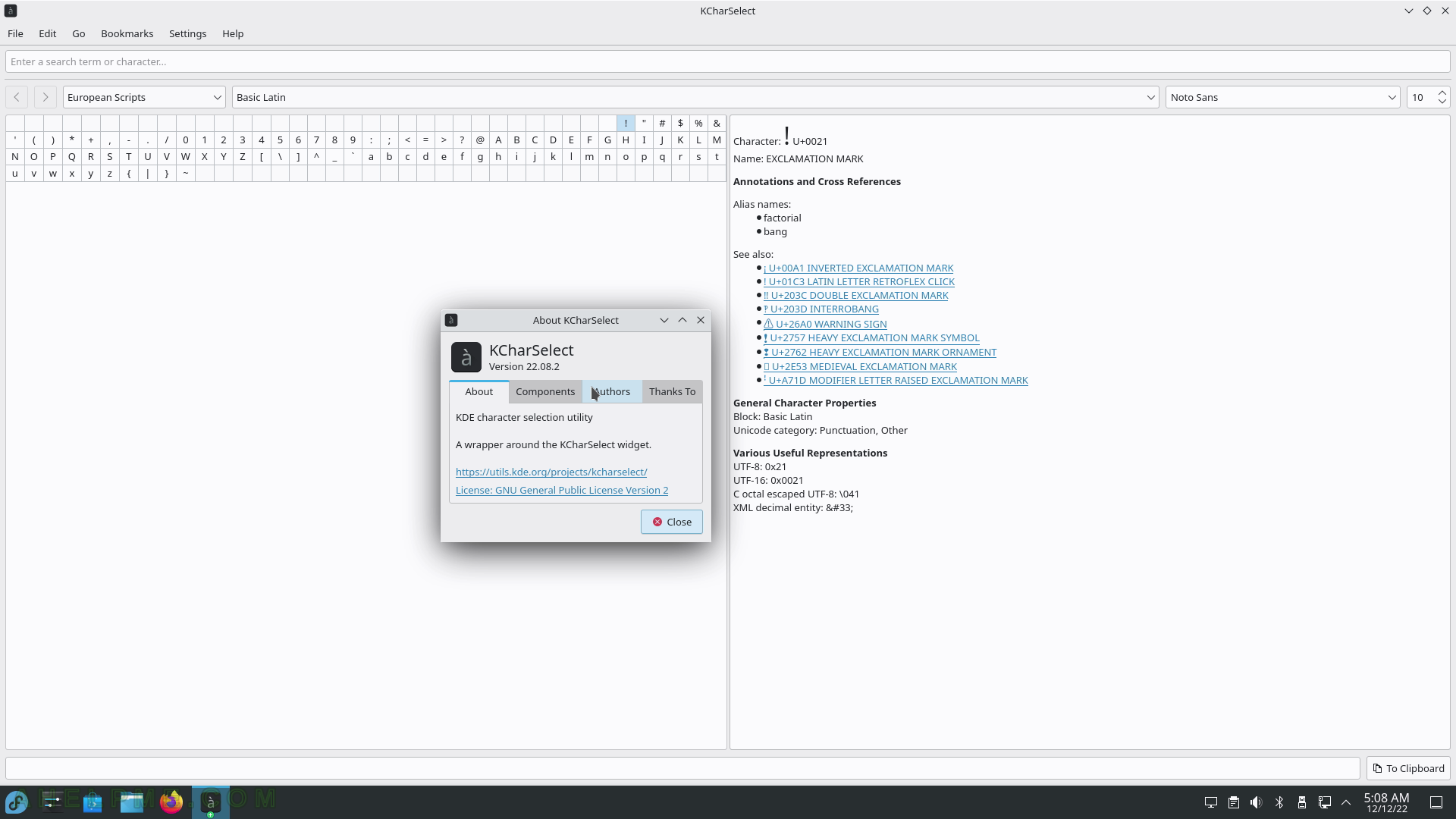Image resolution: width=1456 pixels, height=819 pixels.
Task: Click the Show Desktop button in panel
Action: pos(1436,802)
